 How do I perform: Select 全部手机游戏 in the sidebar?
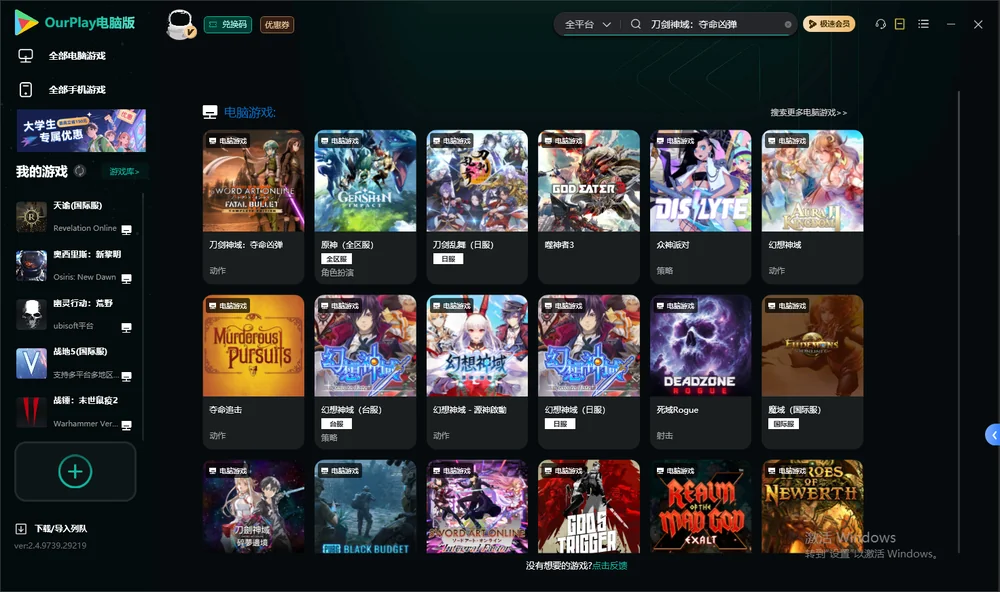tap(77, 90)
